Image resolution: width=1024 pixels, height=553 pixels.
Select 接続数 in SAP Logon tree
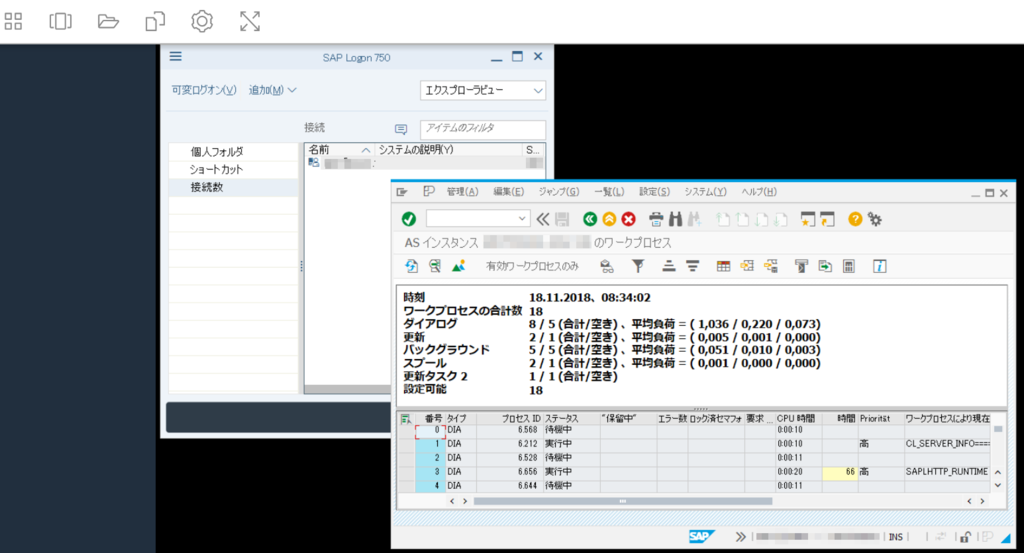click(x=207, y=187)
